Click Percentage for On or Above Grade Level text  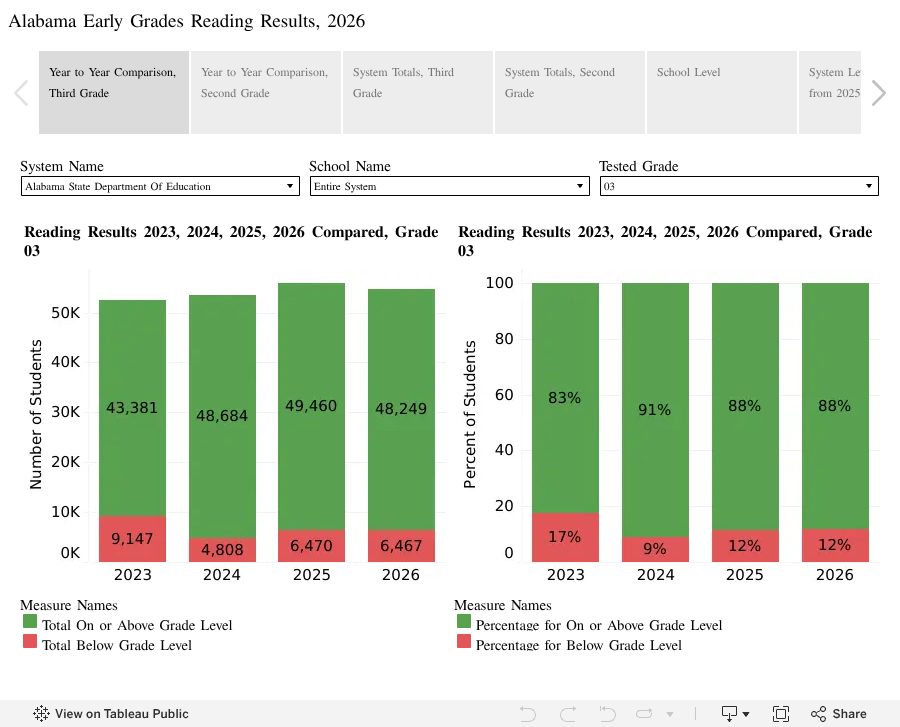[x=599, y=625]
